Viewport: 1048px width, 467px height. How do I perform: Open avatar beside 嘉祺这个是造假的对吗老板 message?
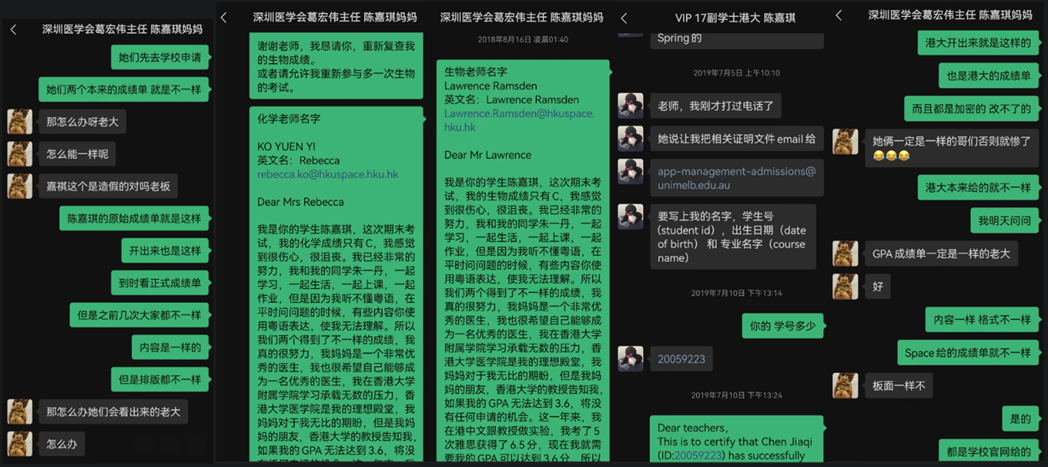pyautogui.click(x=19, y=186)
